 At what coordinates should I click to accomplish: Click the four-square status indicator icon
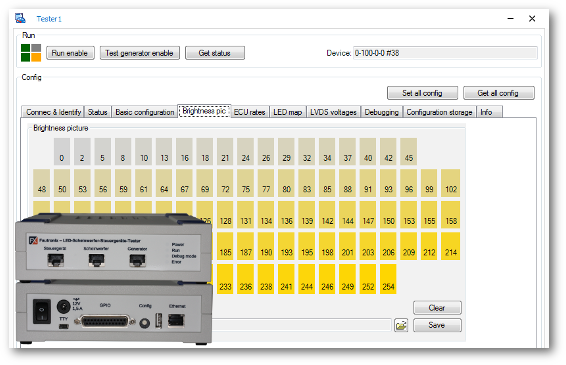[x=31, y=53]
